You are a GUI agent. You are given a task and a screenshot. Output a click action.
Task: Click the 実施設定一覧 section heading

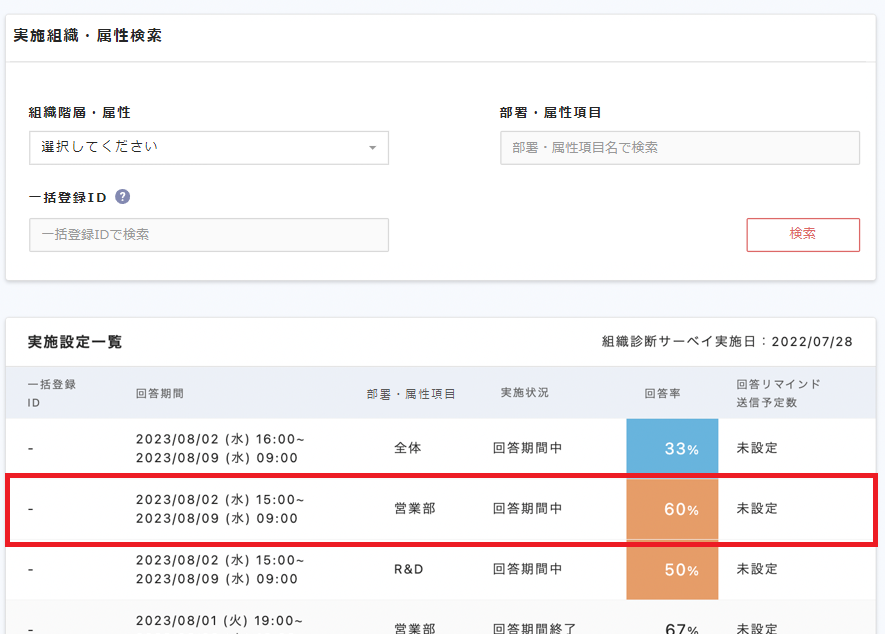pos(75,342)
